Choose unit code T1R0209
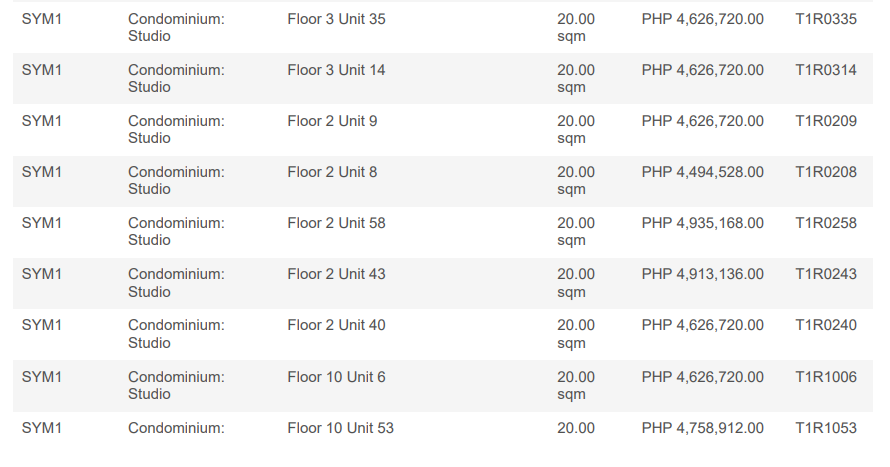890x467 pixels. [825, 121]
